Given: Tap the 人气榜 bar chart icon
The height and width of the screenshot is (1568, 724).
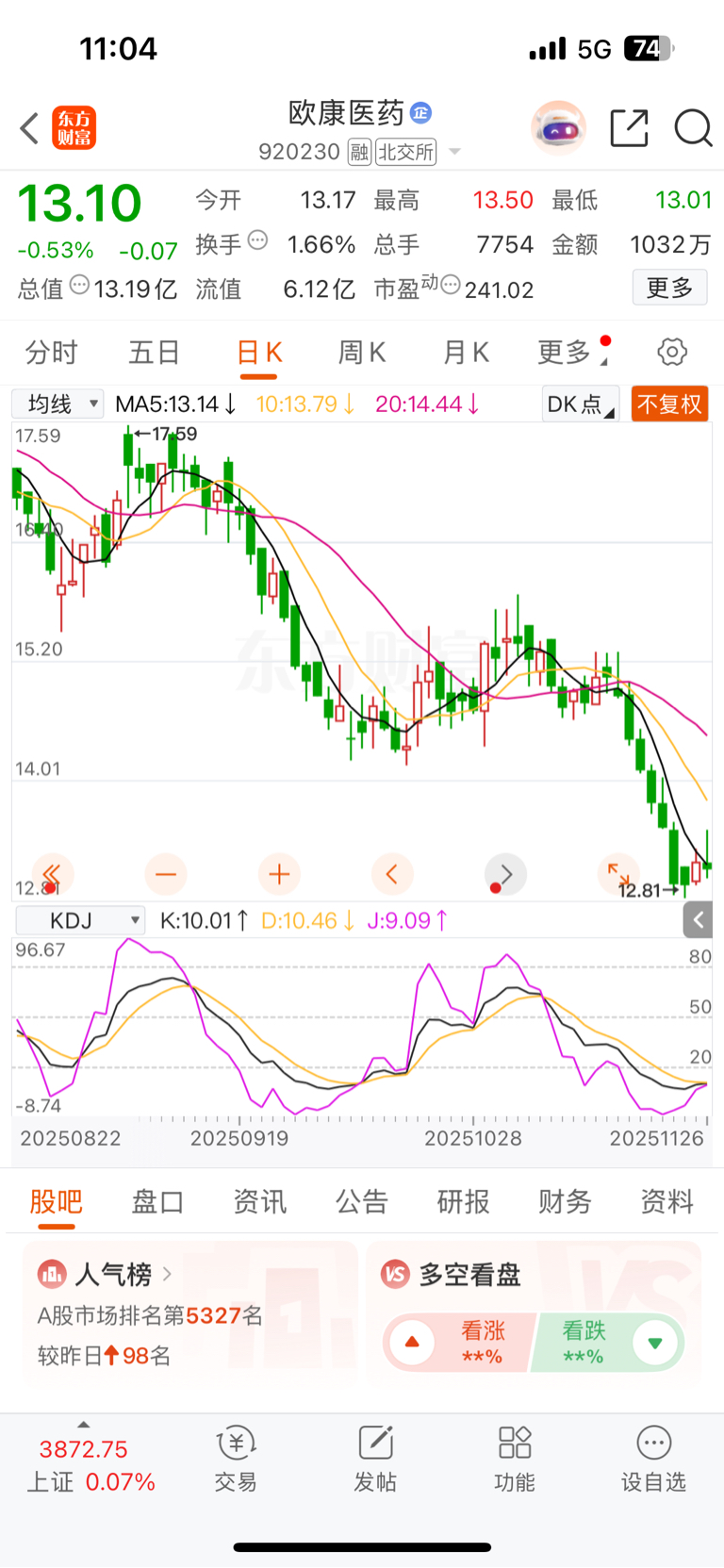Looking at the screenshot, I should pyautogui.click(x=51, y=1275).
